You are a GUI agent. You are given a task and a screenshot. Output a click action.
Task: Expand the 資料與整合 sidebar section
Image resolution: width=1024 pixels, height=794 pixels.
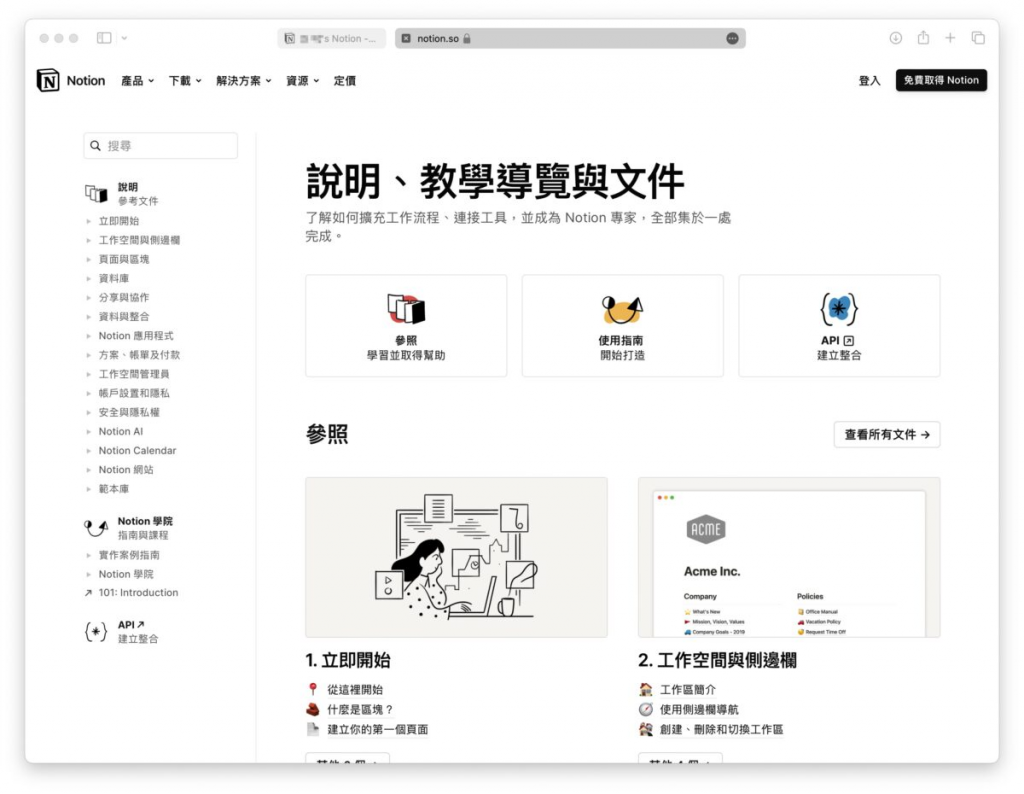89,317
